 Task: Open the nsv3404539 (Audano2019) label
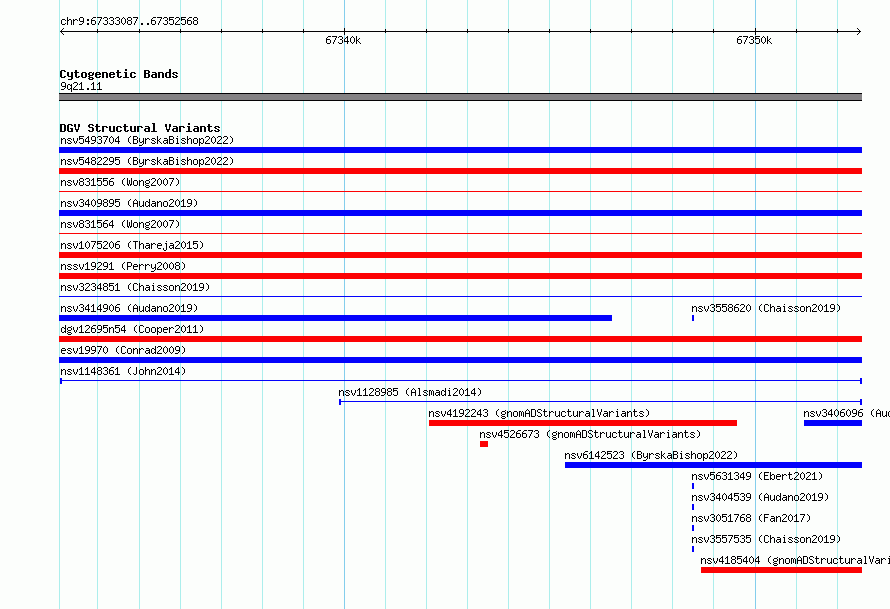tap(760, 497)
